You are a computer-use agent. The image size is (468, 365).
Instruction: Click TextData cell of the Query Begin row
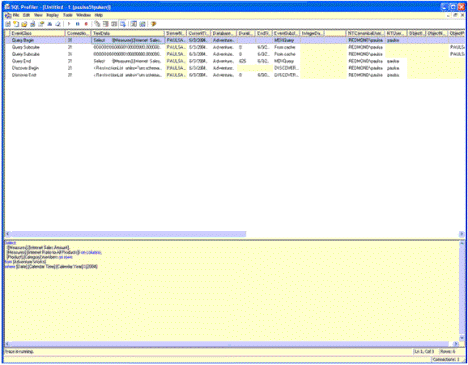tap(128, 40)
